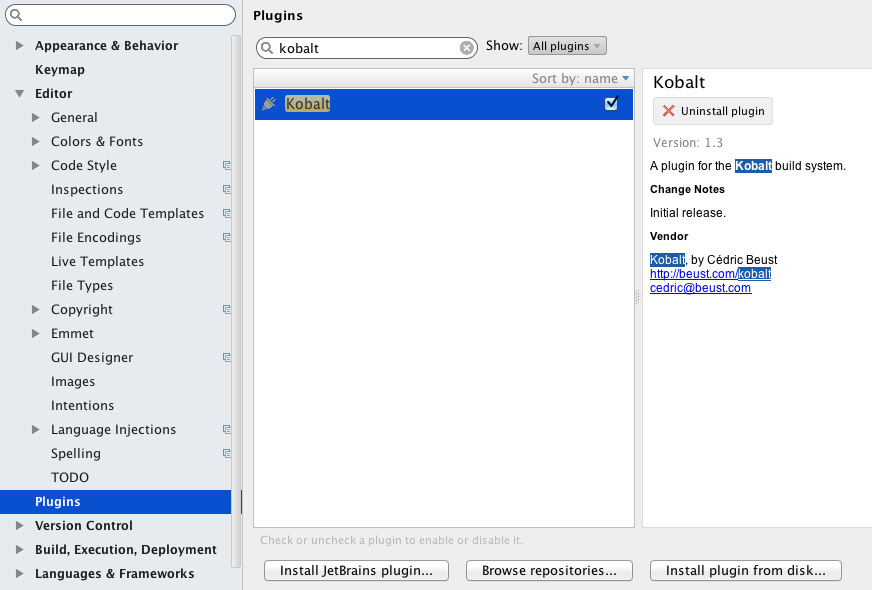Click the project-level icon beside Code Style

pos(227,165)
